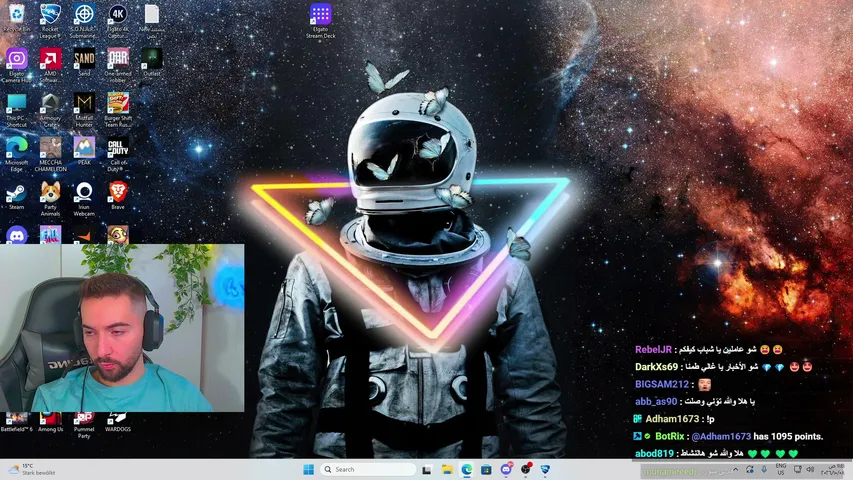This screenshot has width=853, height=480.
Task: Open Discord desktop shortcut
Action: (x=16, y=235)
